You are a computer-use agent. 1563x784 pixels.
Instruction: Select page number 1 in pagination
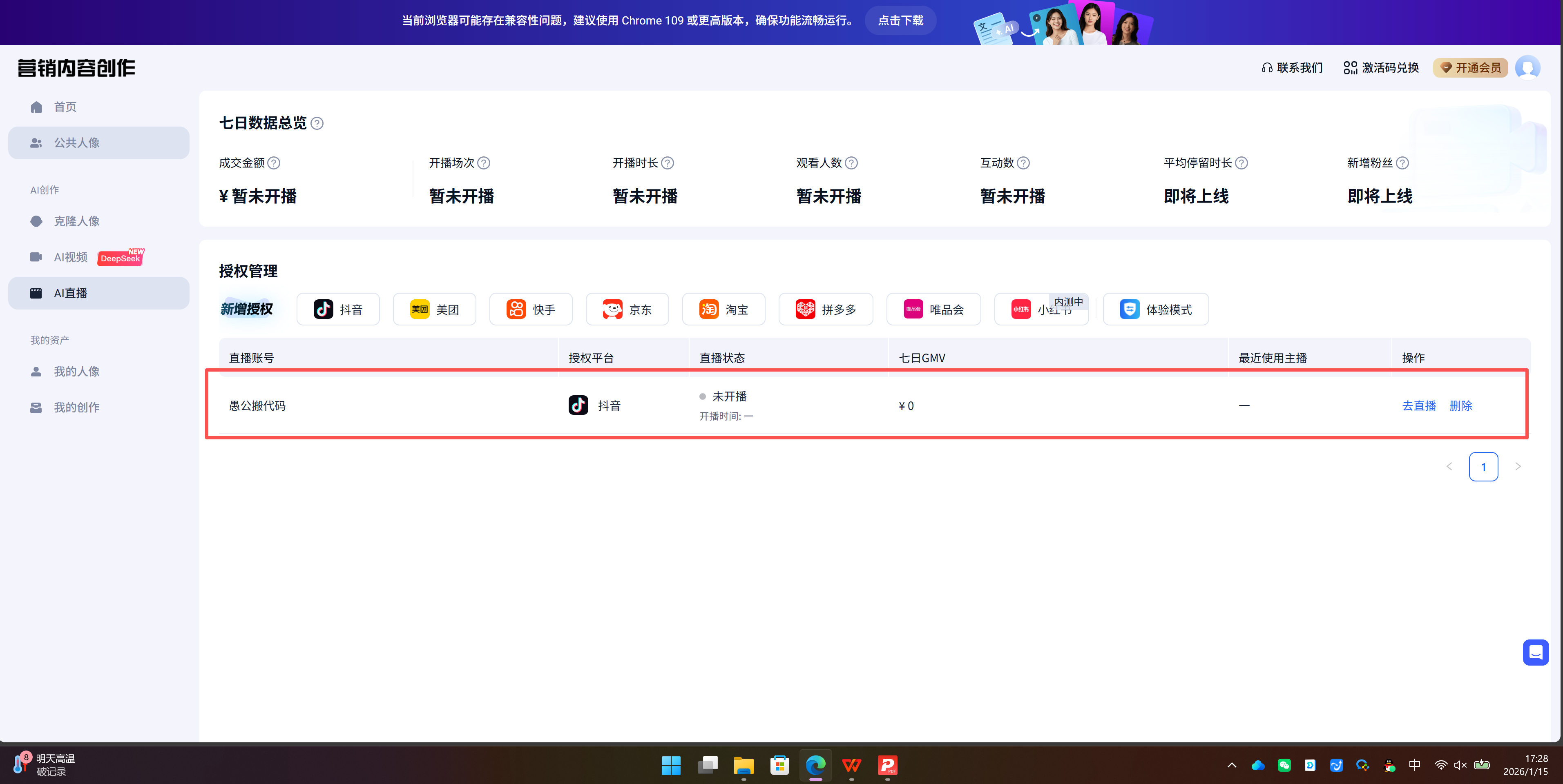[x=1483, y=466]
